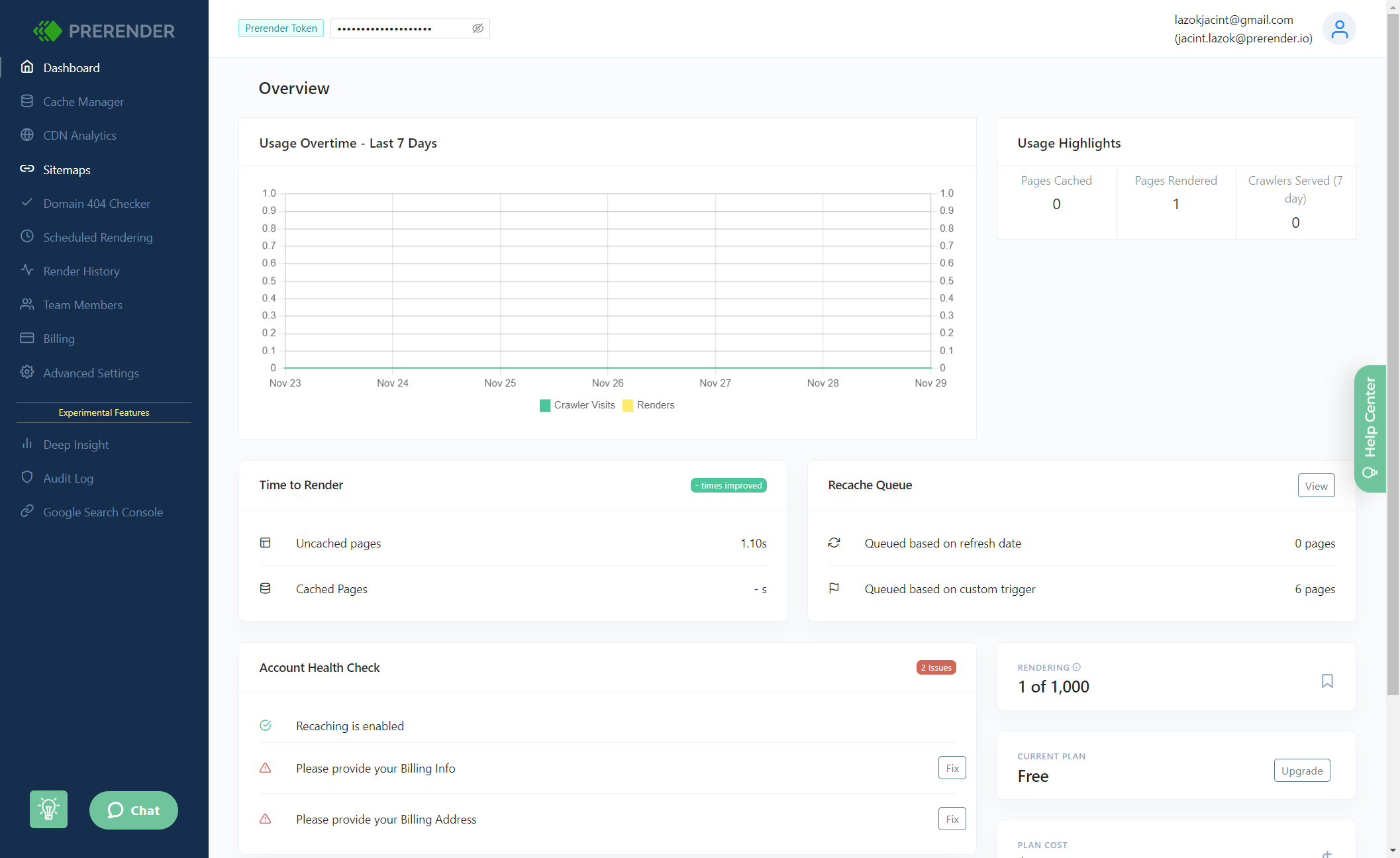
Task: Click the Prerender logo in the sidebar
Action: pos(104,30)
